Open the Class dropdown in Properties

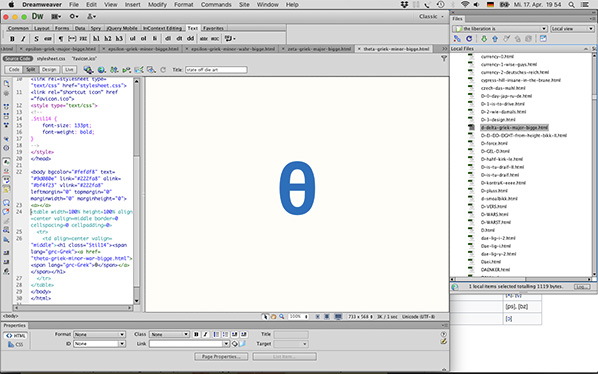click(x=169, y=334)
